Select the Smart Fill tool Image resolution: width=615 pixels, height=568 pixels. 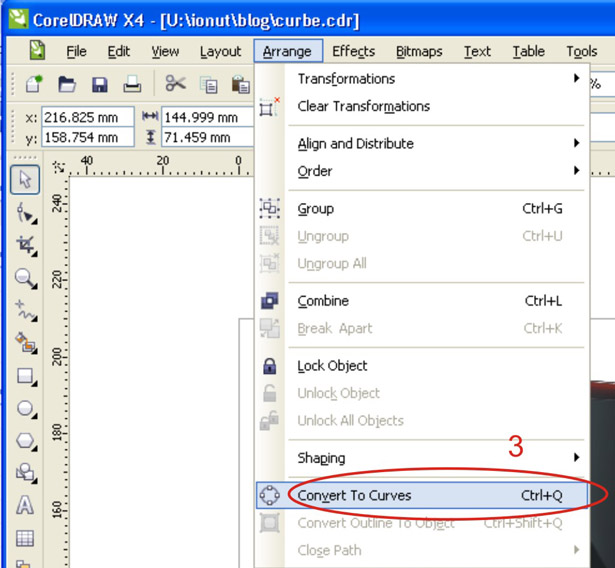25,342
